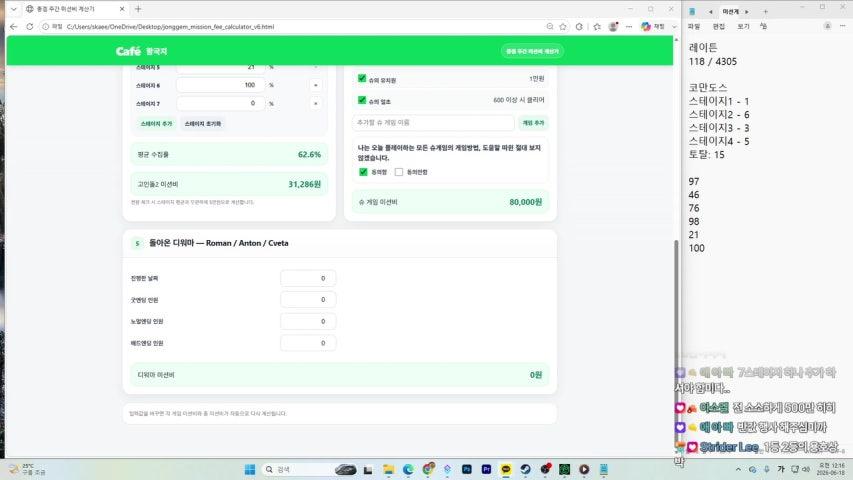Click the pill button in green header
The image size is (853, 480).
click(532, 51)
